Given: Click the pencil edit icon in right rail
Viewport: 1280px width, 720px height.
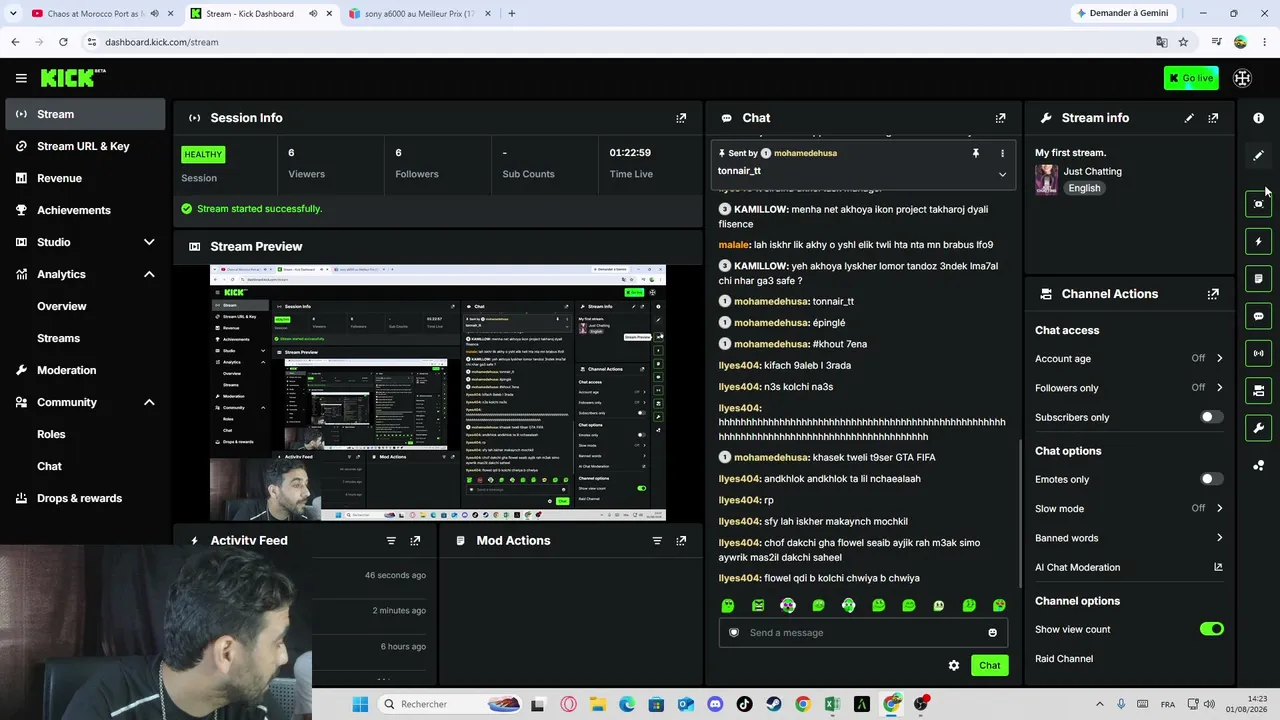Looking at the screenshot, I should coord(1258,155).
